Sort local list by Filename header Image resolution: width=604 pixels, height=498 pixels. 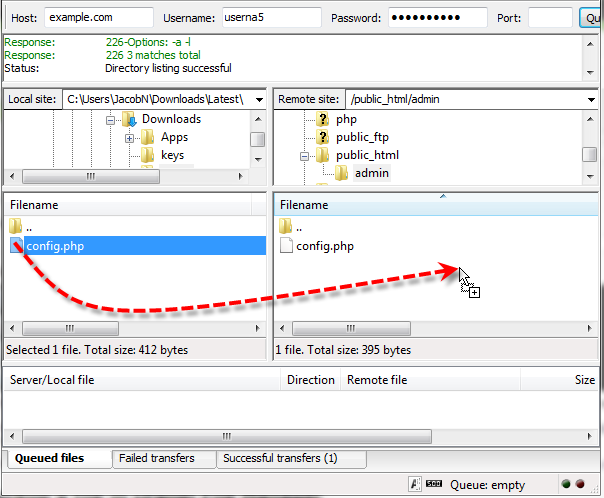point(128,205)
